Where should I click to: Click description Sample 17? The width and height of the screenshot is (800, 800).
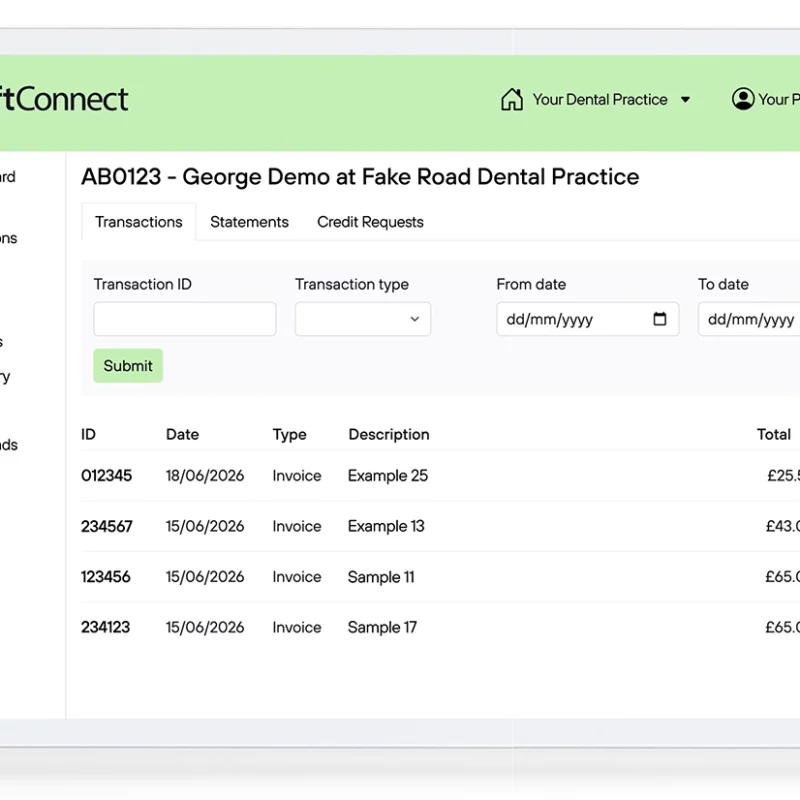(x=382, y=628)
